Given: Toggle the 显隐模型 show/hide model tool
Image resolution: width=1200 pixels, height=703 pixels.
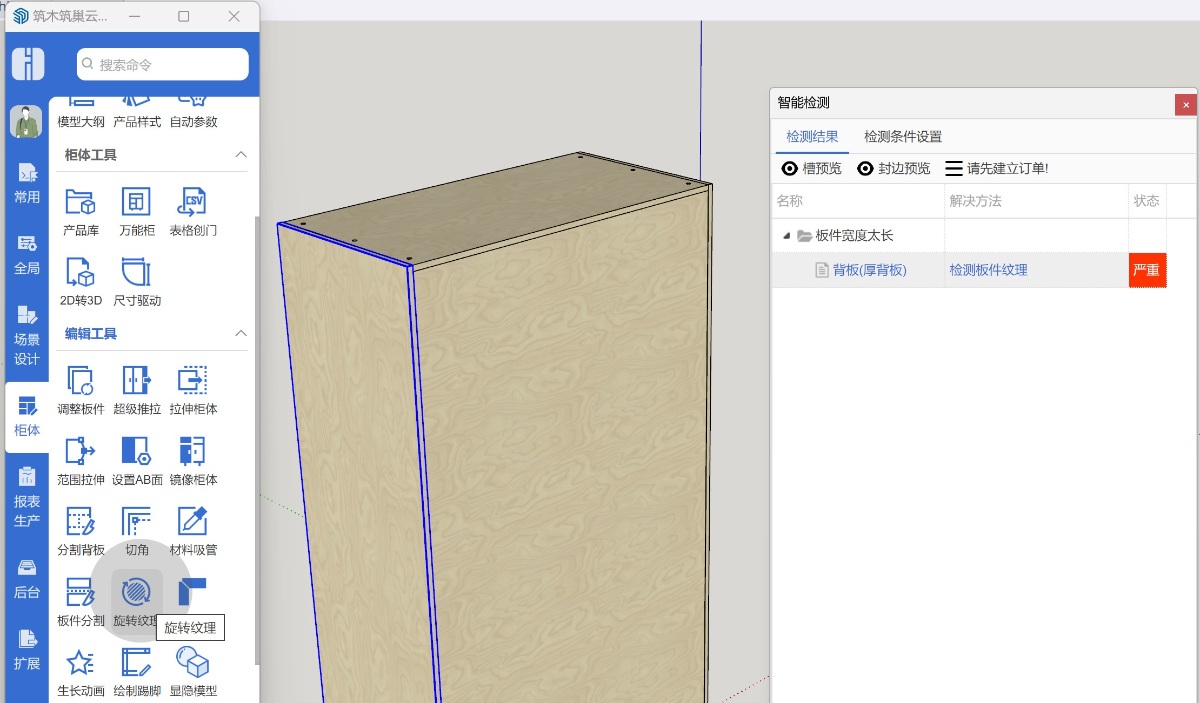Looking at the screenshot, I should click(x=192, y=672).
